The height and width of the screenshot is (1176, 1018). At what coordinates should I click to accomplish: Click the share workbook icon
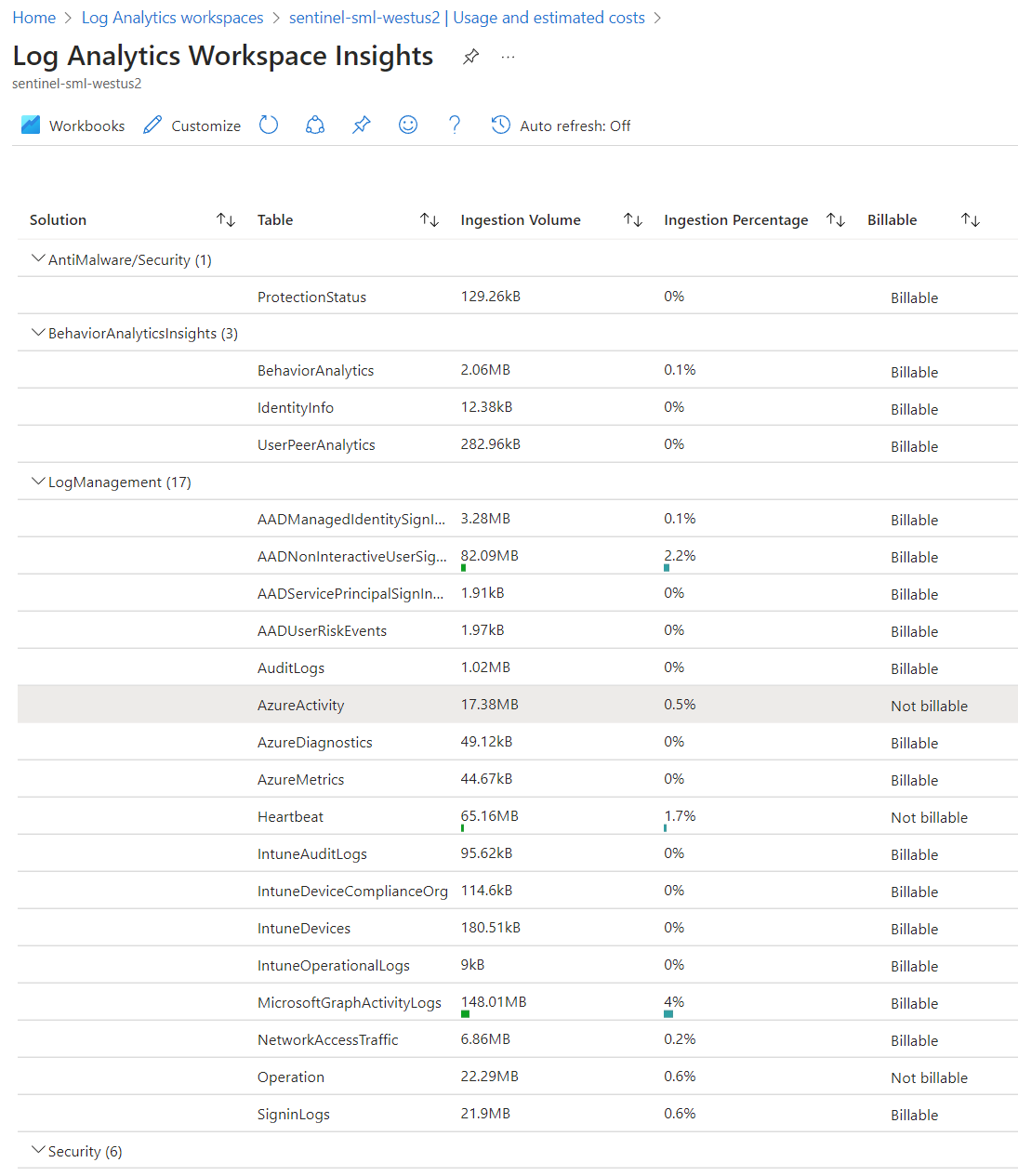coord(315,125)
